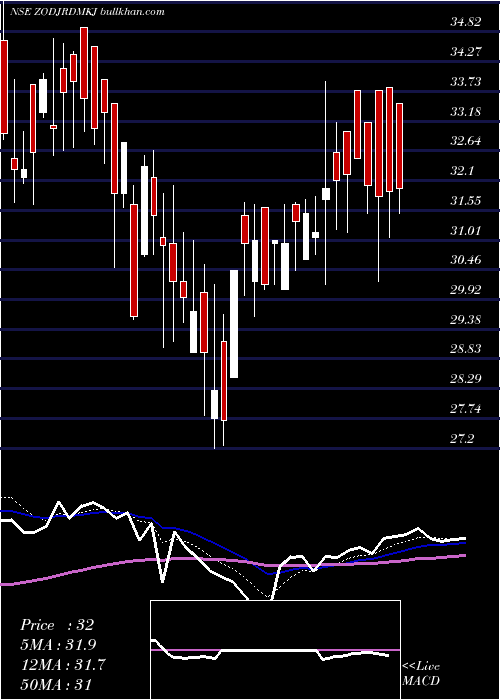Screen dimensions: 500x700
Task: Click the 29.92 price axis label
Action: (x=466, y=290)
